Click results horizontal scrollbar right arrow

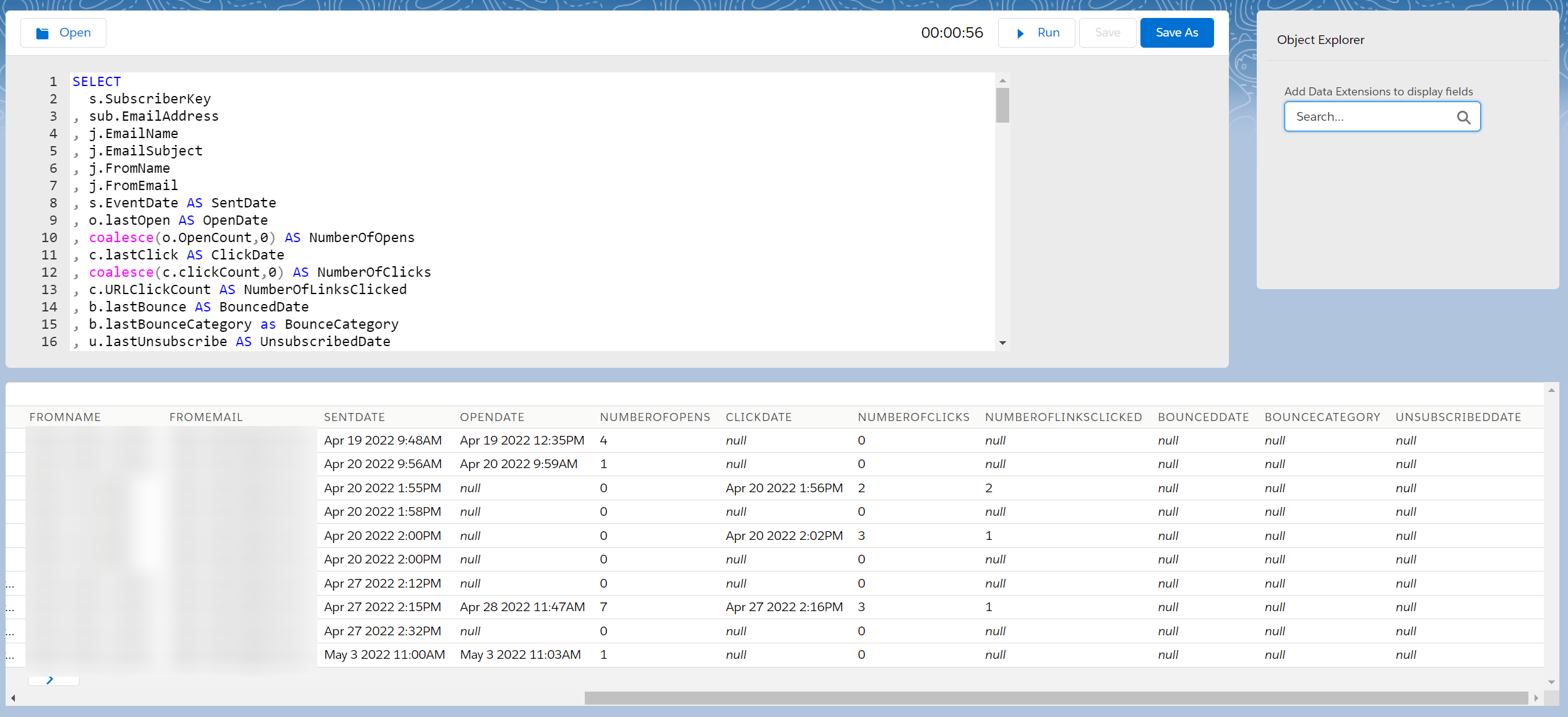[1536, 698]
